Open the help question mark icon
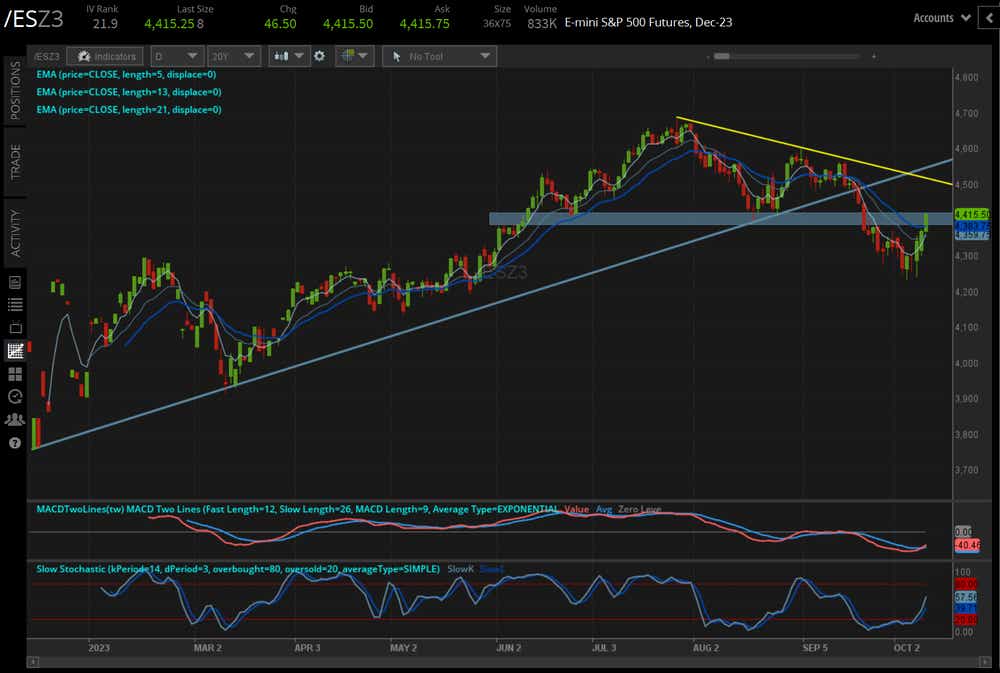Screen dimensions: 1000x673 coord(15,443)
